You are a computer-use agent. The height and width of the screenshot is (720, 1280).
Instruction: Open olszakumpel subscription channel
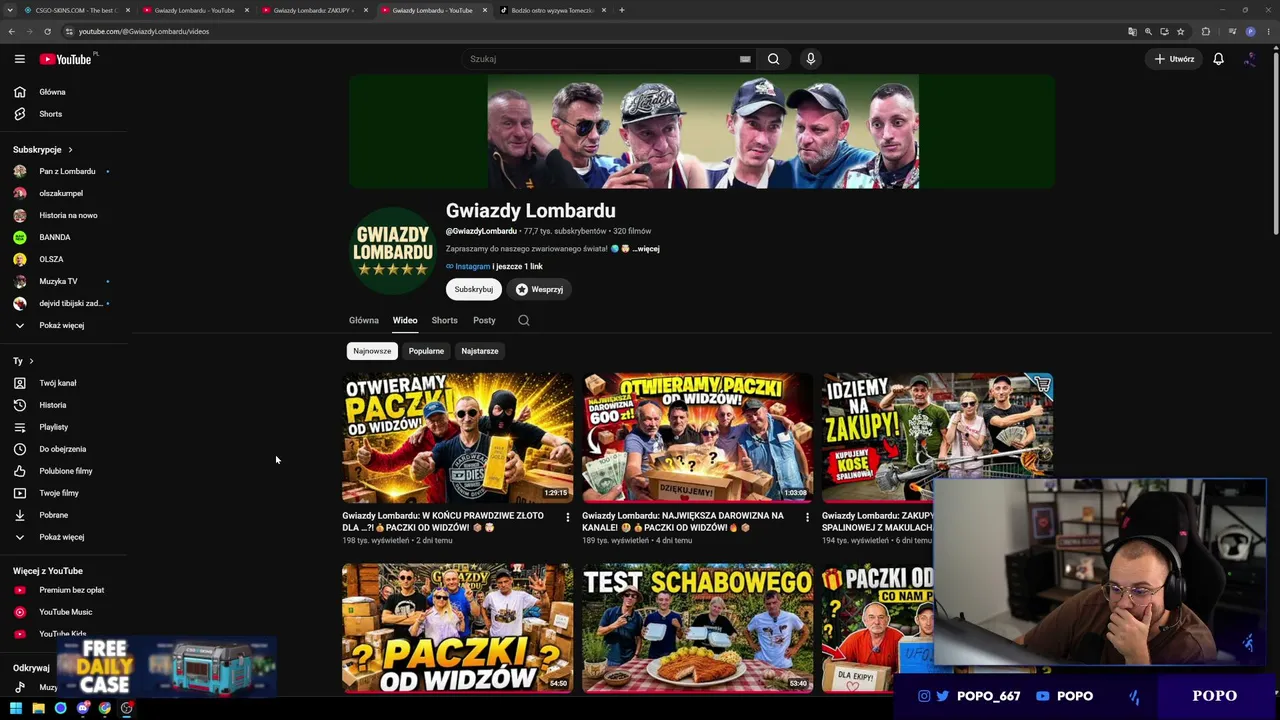click(64, 193)
